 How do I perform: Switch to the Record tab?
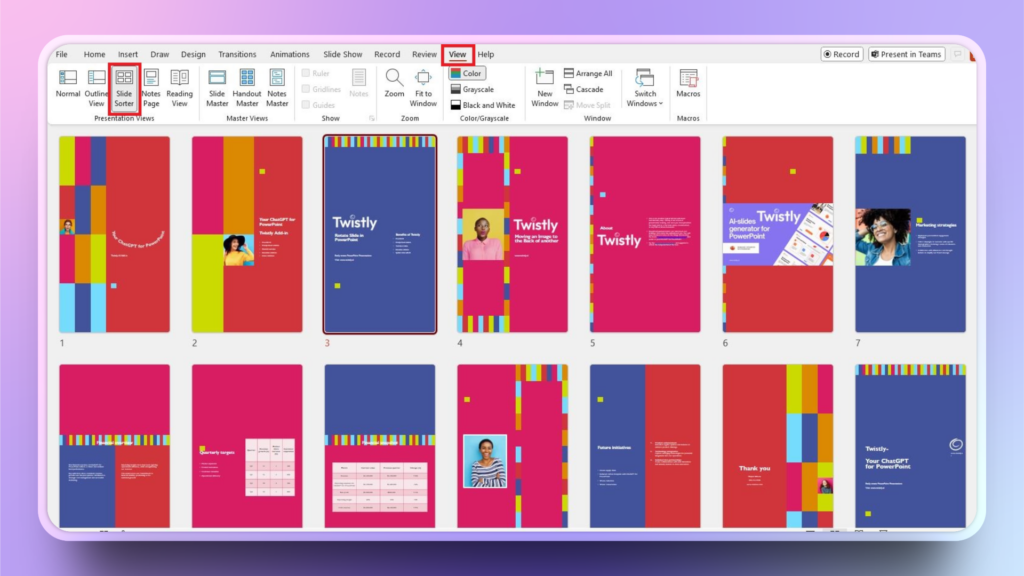(387, 54)
